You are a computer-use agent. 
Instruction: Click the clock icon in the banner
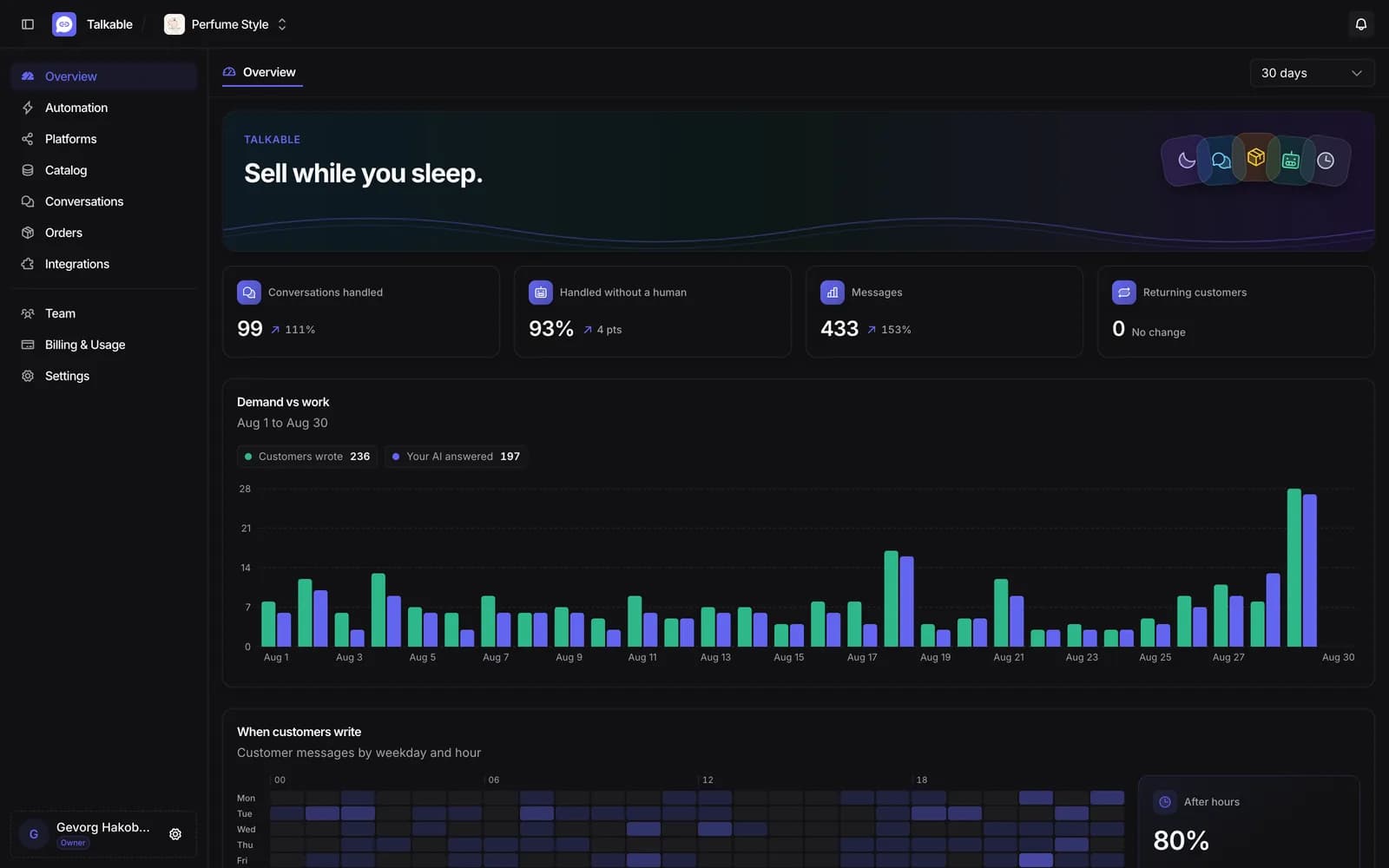tap(1326, 161)
